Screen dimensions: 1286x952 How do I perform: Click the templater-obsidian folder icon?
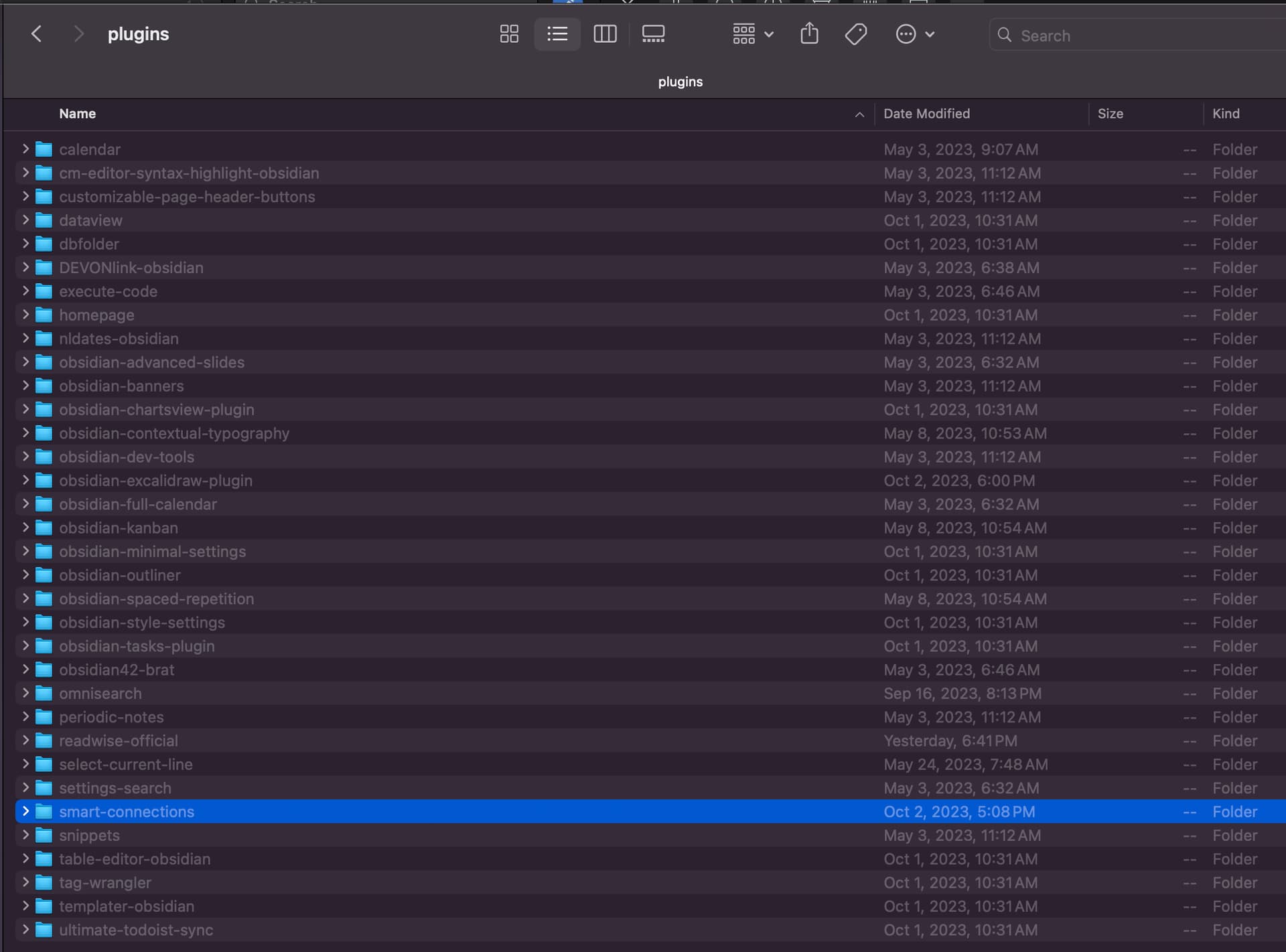[x=44, y=906]
